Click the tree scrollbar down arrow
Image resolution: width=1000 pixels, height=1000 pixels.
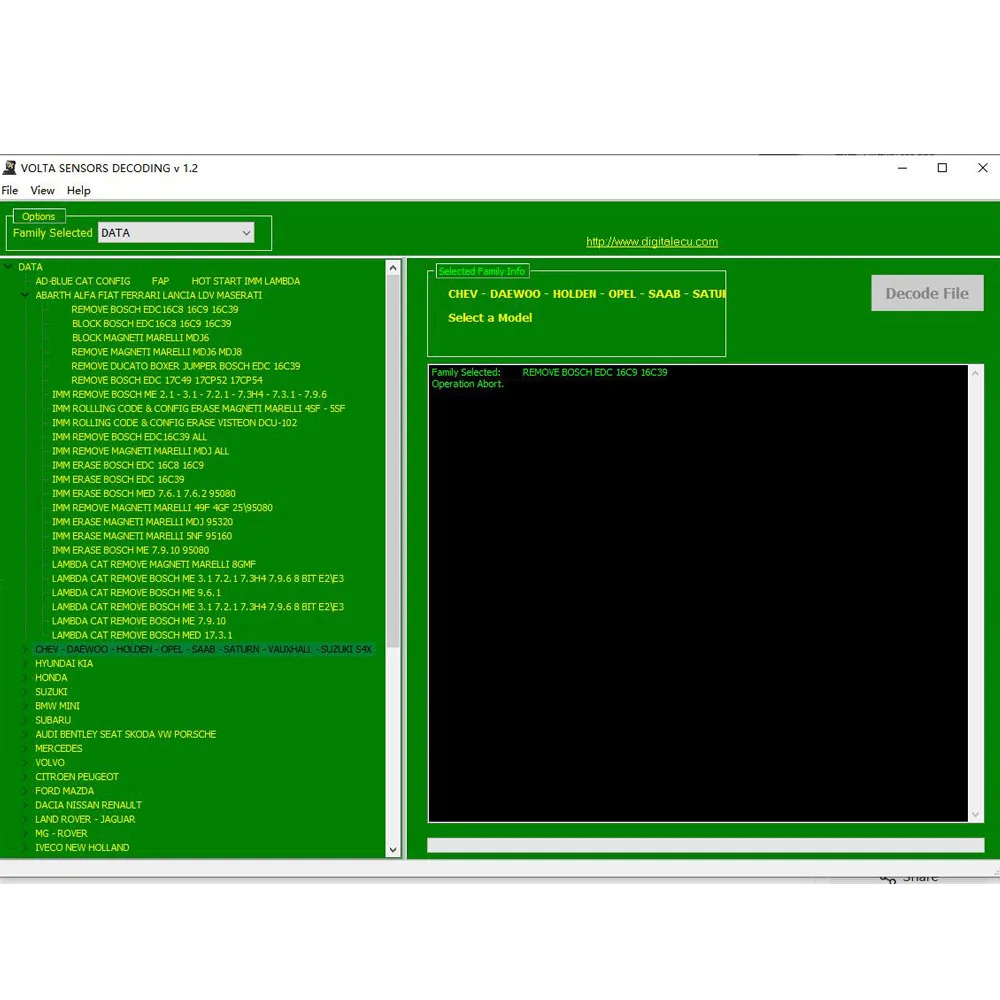393,849
